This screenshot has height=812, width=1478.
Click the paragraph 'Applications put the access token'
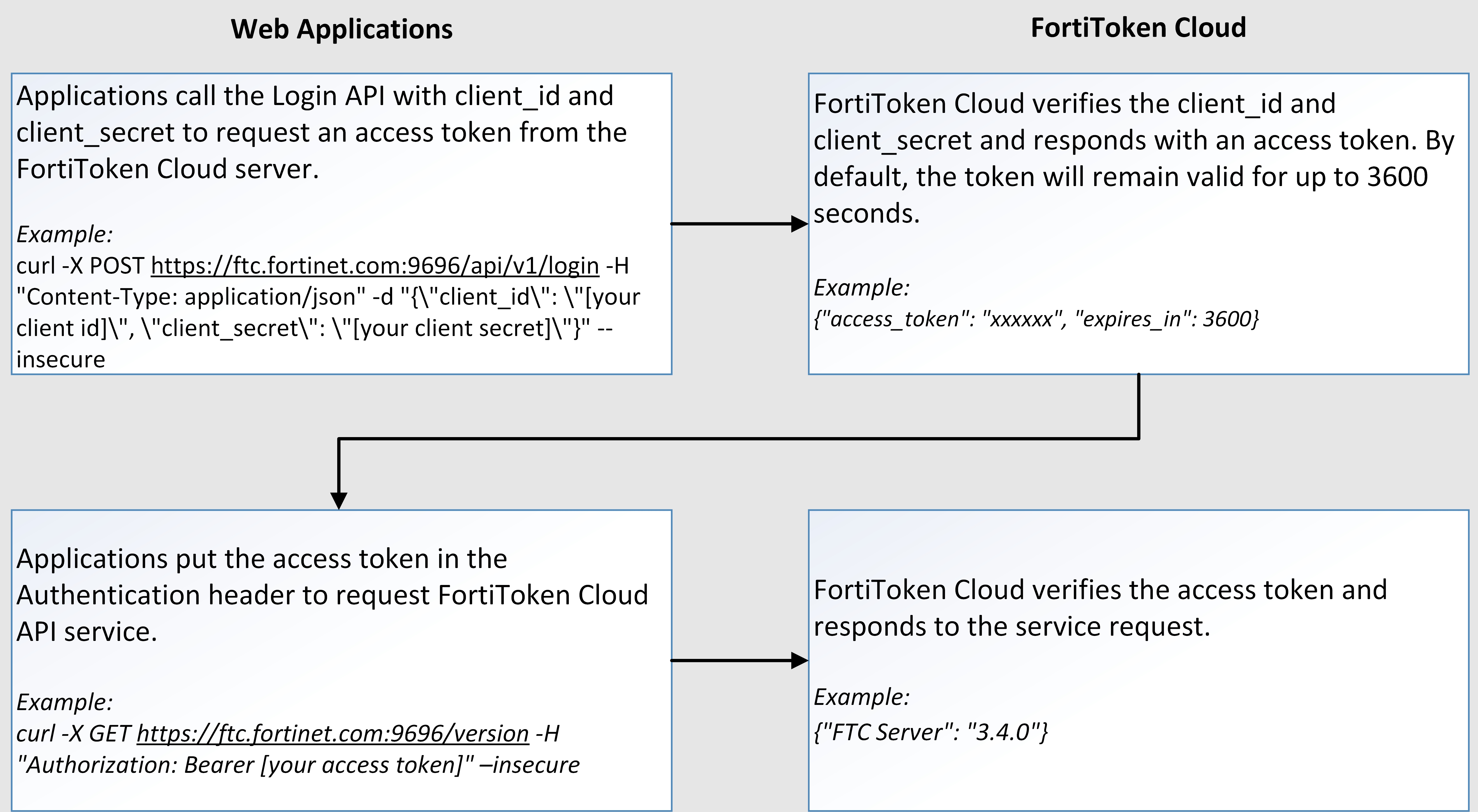[332, 595]
